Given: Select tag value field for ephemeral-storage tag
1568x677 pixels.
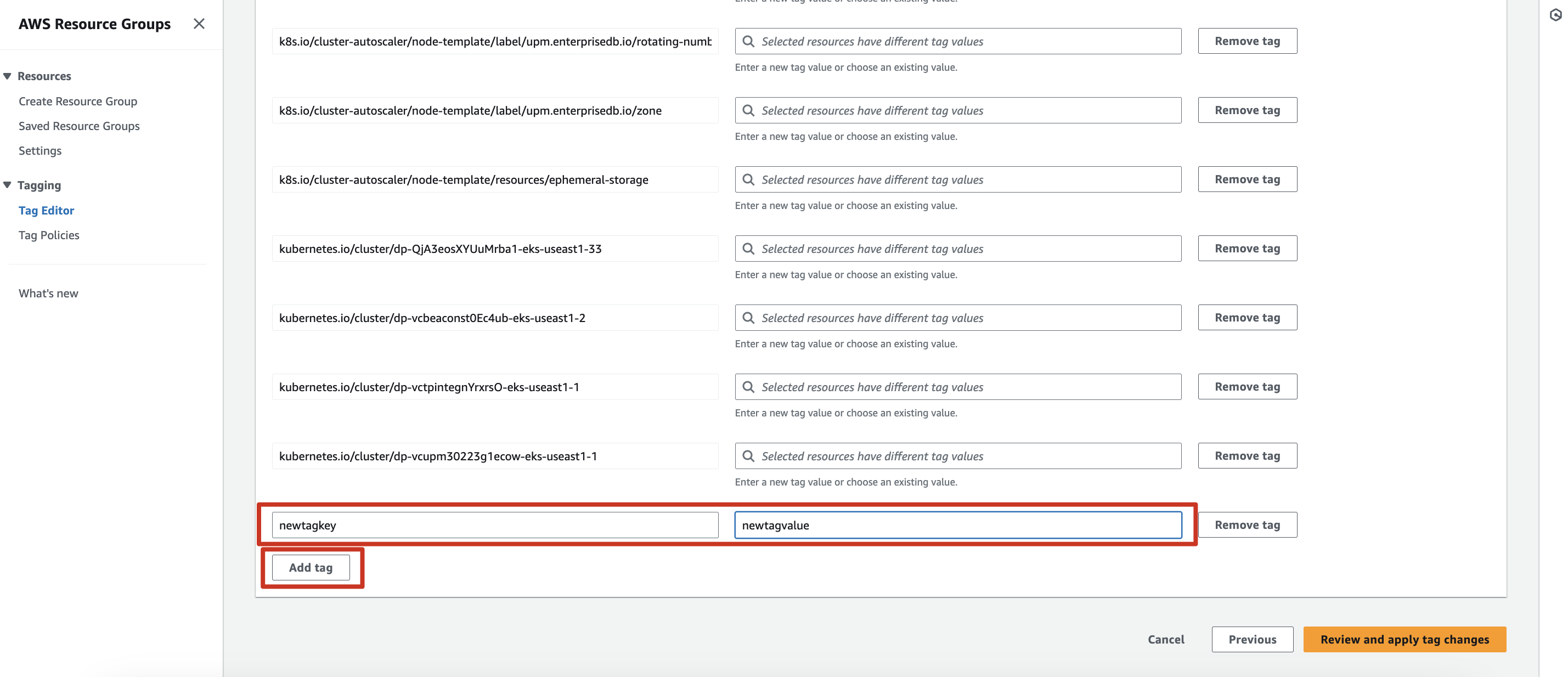Looking at the screenshot, I should [958, 179].
